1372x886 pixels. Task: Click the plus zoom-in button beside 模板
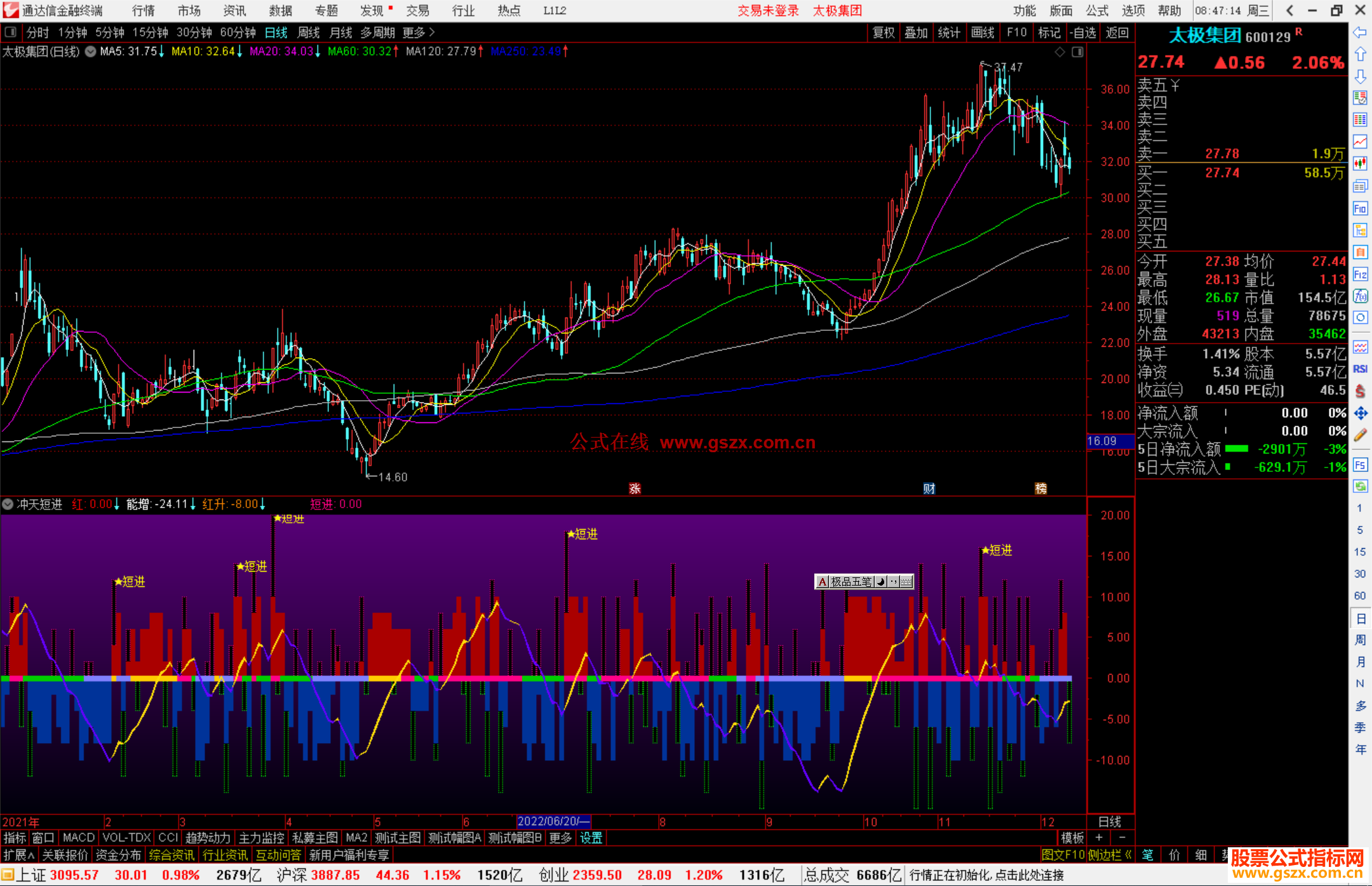(1099, 838)
